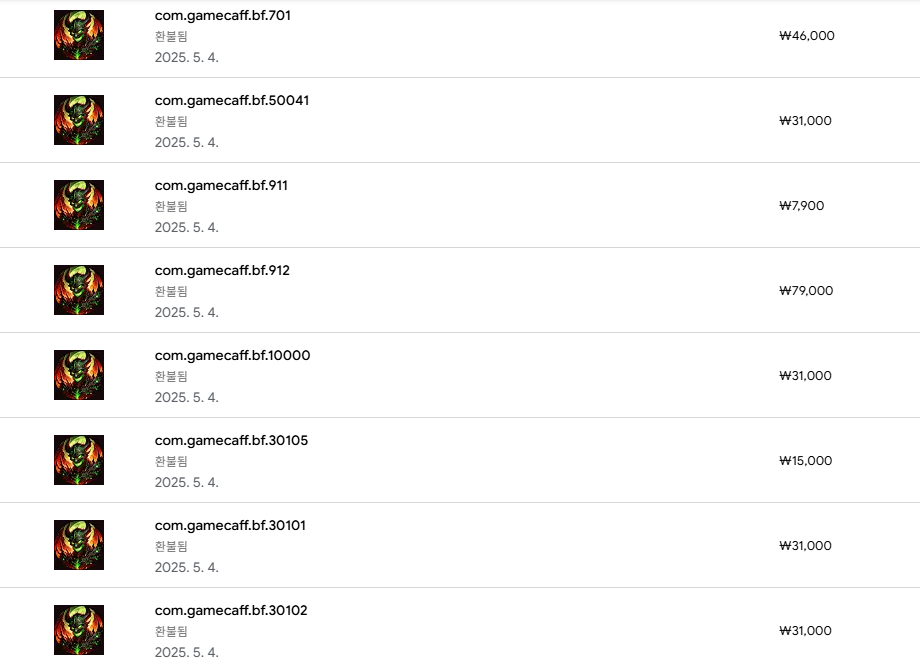Select the com.gamecaff.bf.30101 purchase title
Viewport: 920px width, 669px height.
point(230,526)
